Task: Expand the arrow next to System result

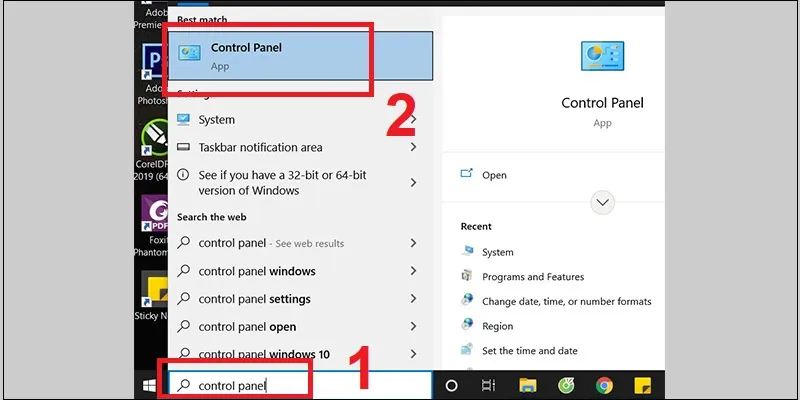Action: tap(413, 120)
